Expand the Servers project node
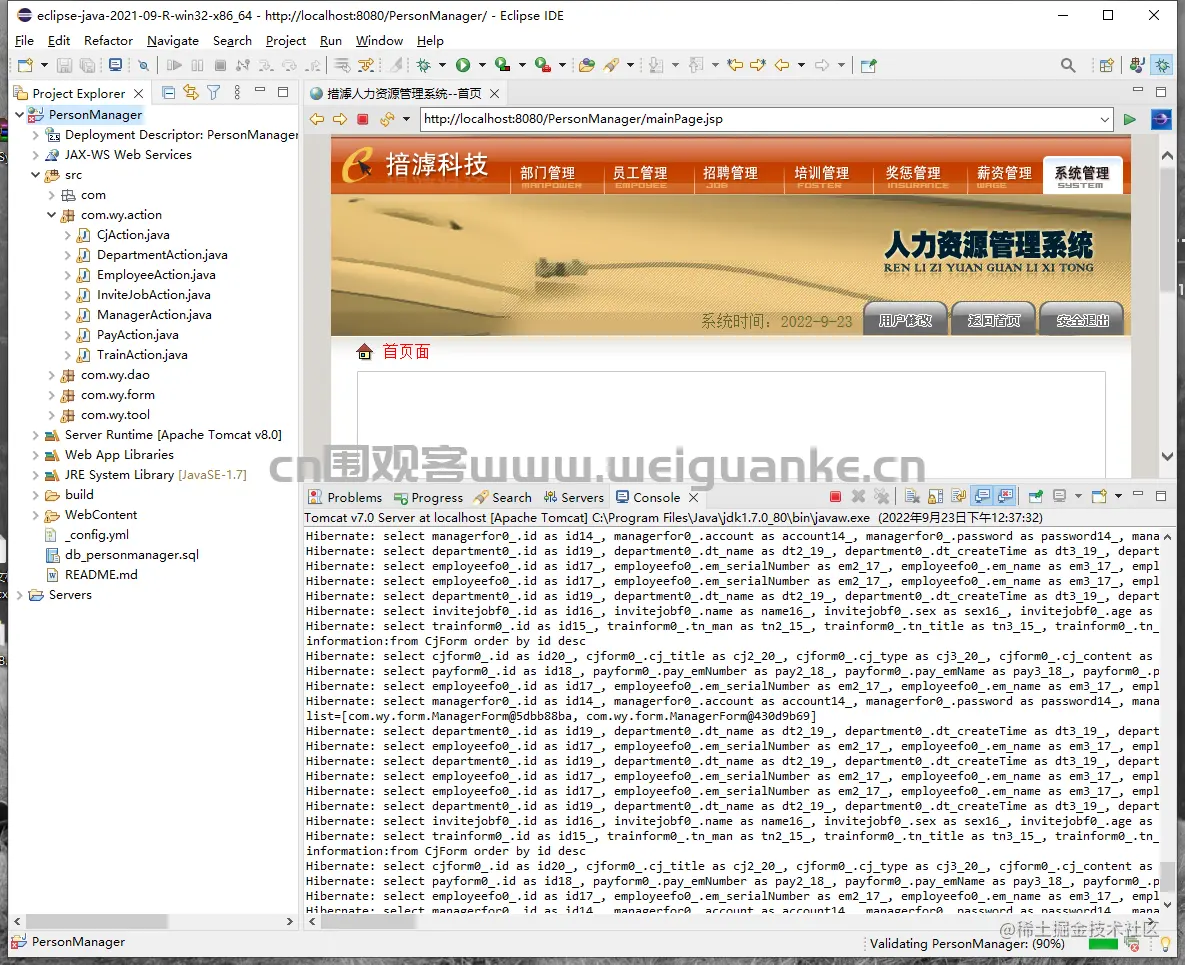 [x=20, y=595]
